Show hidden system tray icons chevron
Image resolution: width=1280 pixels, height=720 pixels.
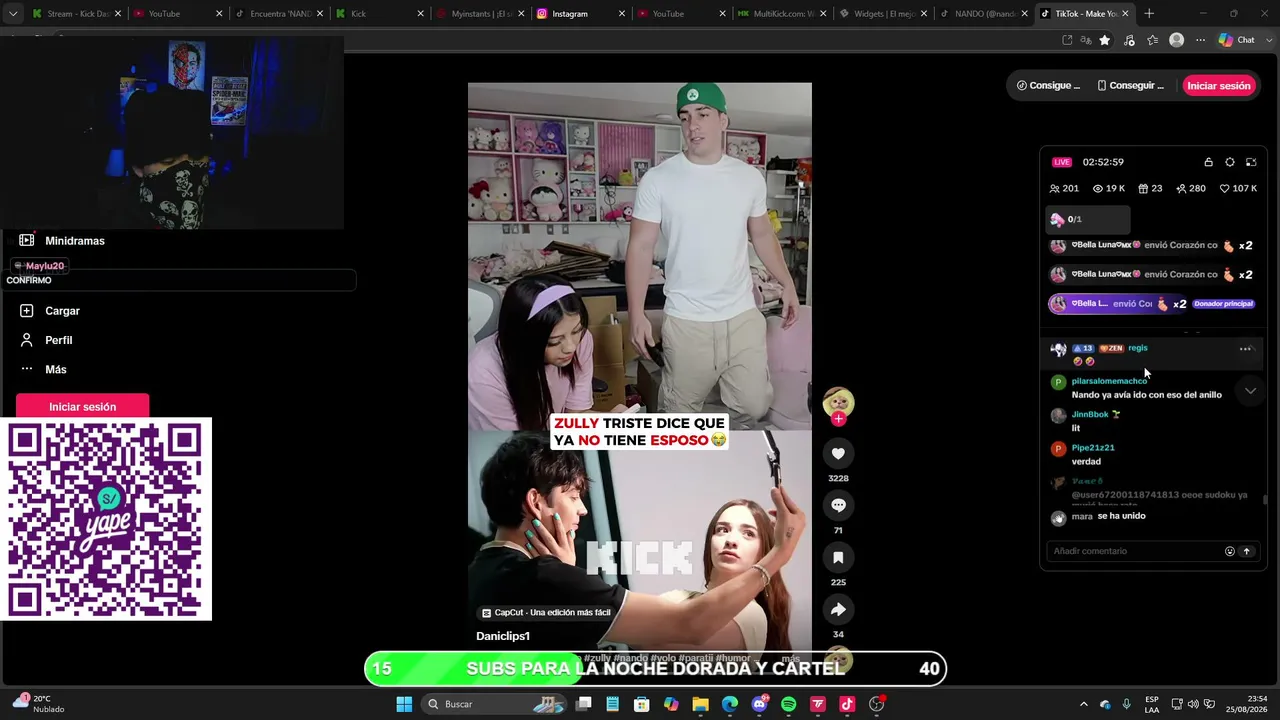coord(1083,704)
